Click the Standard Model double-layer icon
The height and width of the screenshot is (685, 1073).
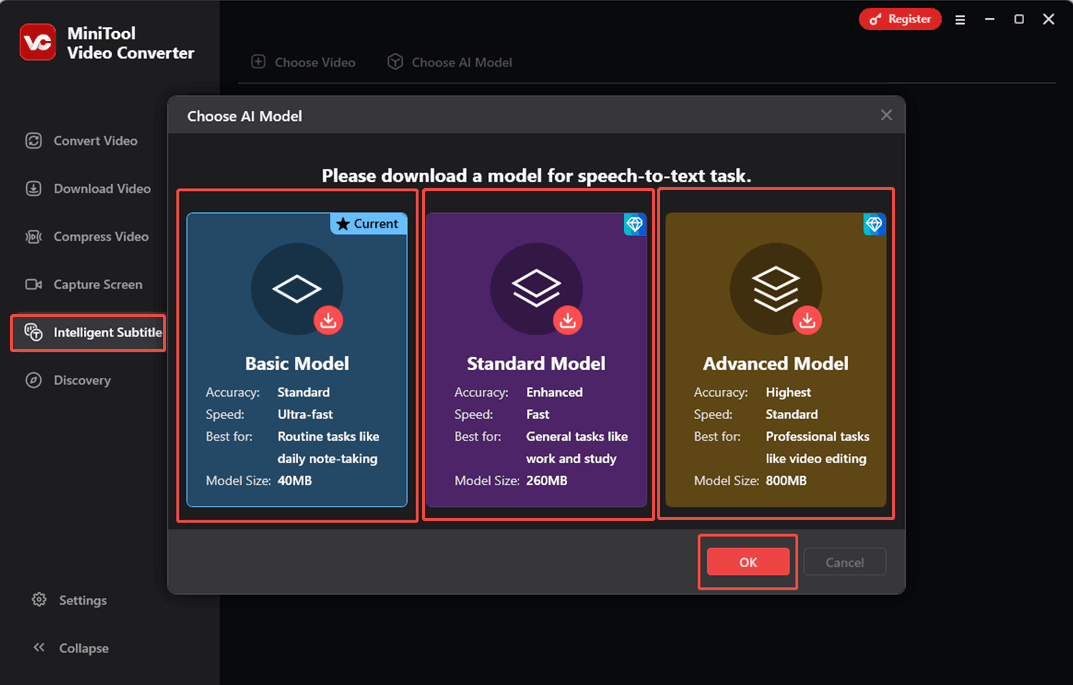pyautogui.click(x=536, y=287)
